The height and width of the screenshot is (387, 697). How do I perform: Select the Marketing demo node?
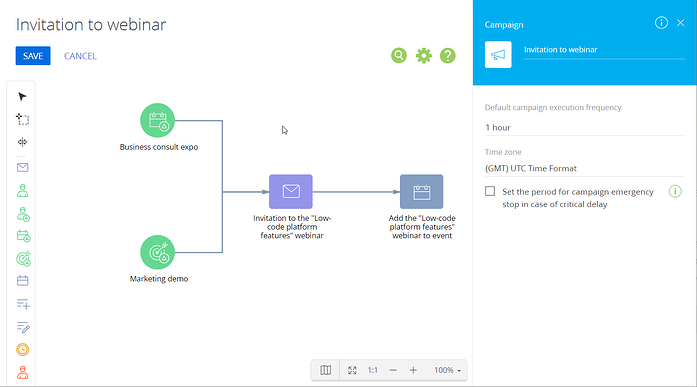coord(157,252)
